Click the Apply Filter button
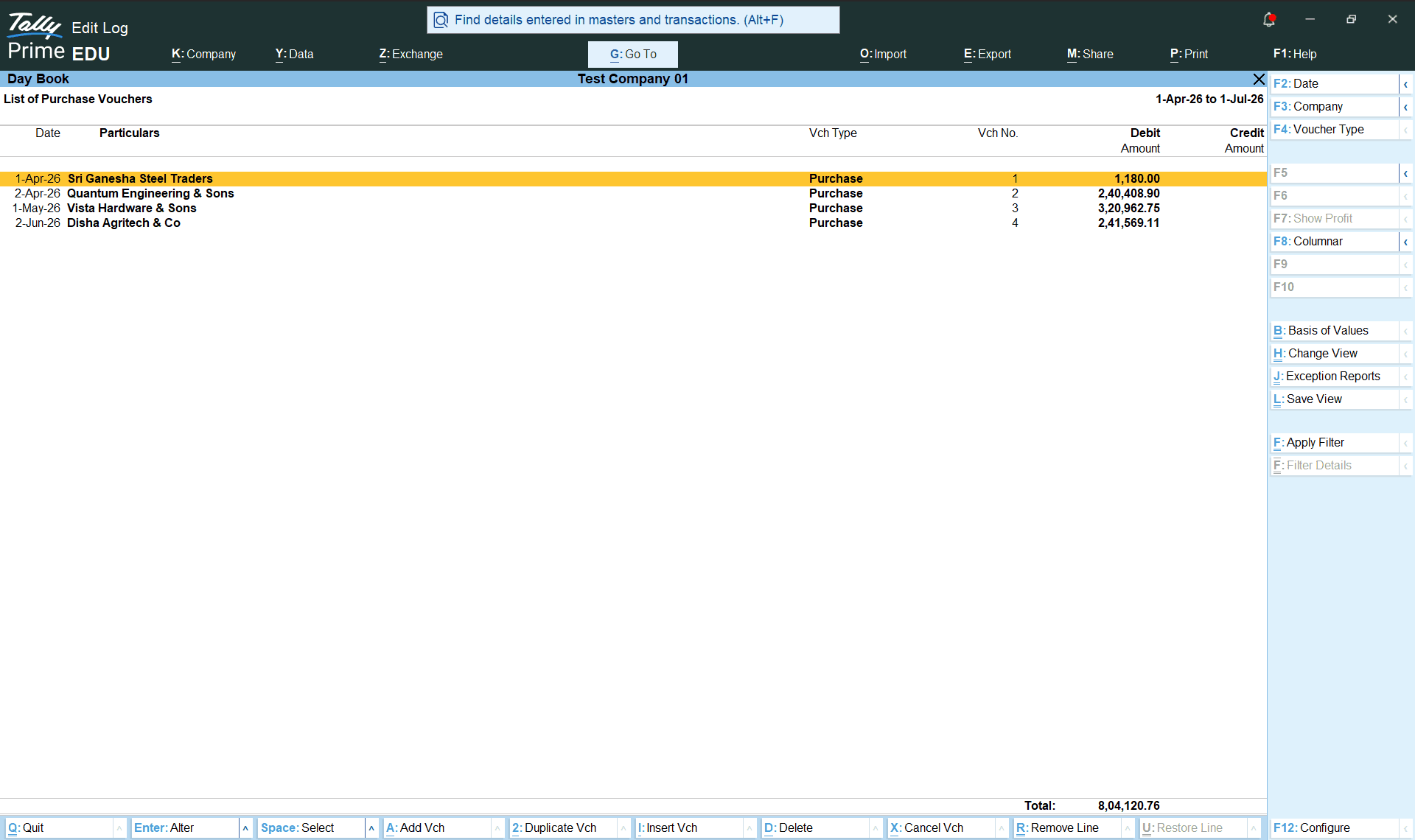1415x840 pixels. coord(1334,443)
